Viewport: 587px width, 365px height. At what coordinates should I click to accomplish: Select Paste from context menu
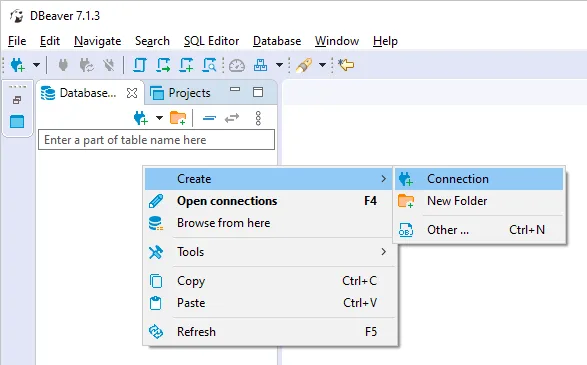pyautogui.click(x=269, y=303)
